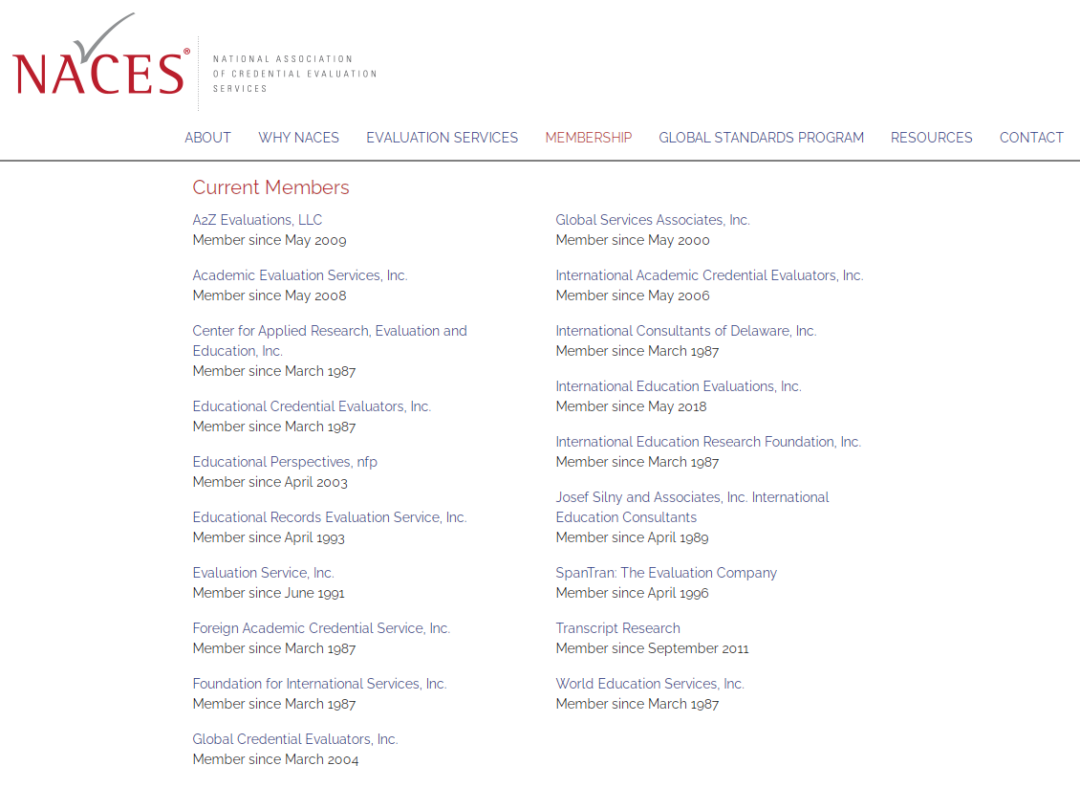Select text 'Member since September 2011'
1080x788 pixels.
click(x=652, y=648)
